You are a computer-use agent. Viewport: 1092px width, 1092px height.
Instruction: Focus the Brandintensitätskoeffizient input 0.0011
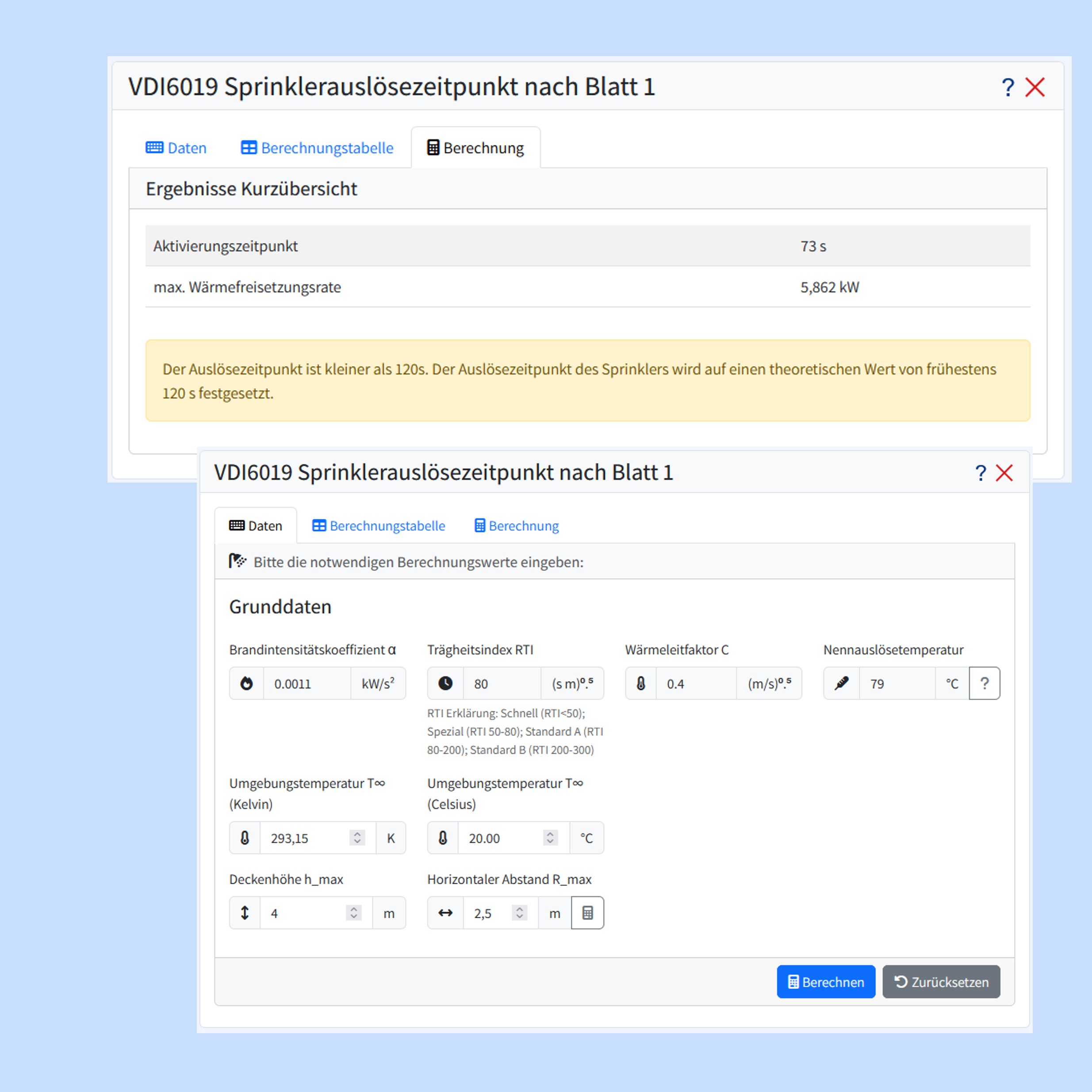pyautogui.click(x=307, y=683)
